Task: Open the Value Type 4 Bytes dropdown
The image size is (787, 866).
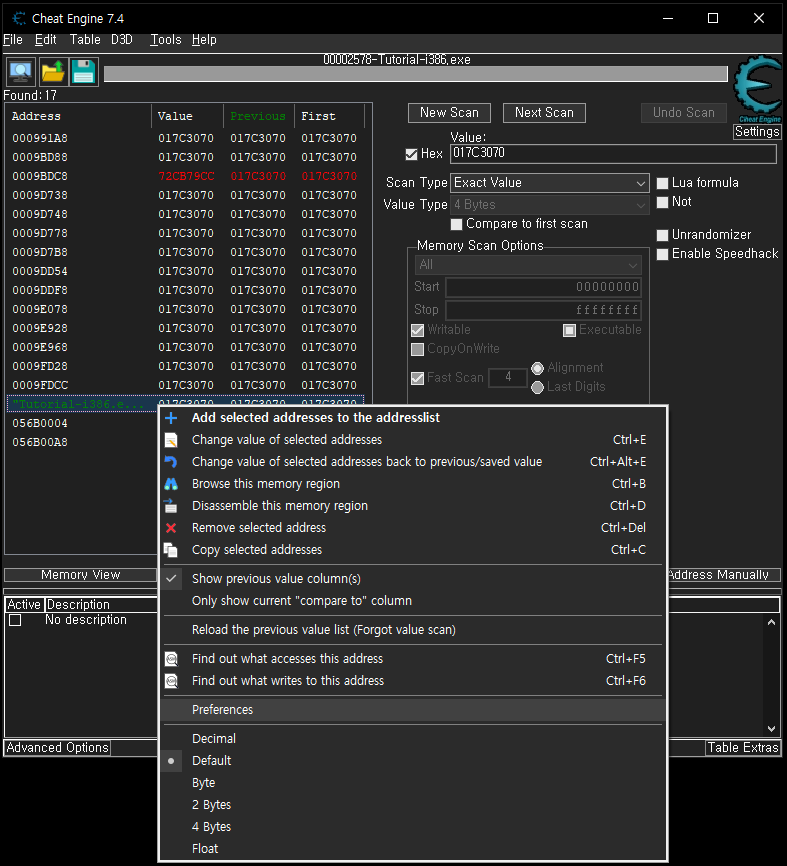Action: click(550, 205)
